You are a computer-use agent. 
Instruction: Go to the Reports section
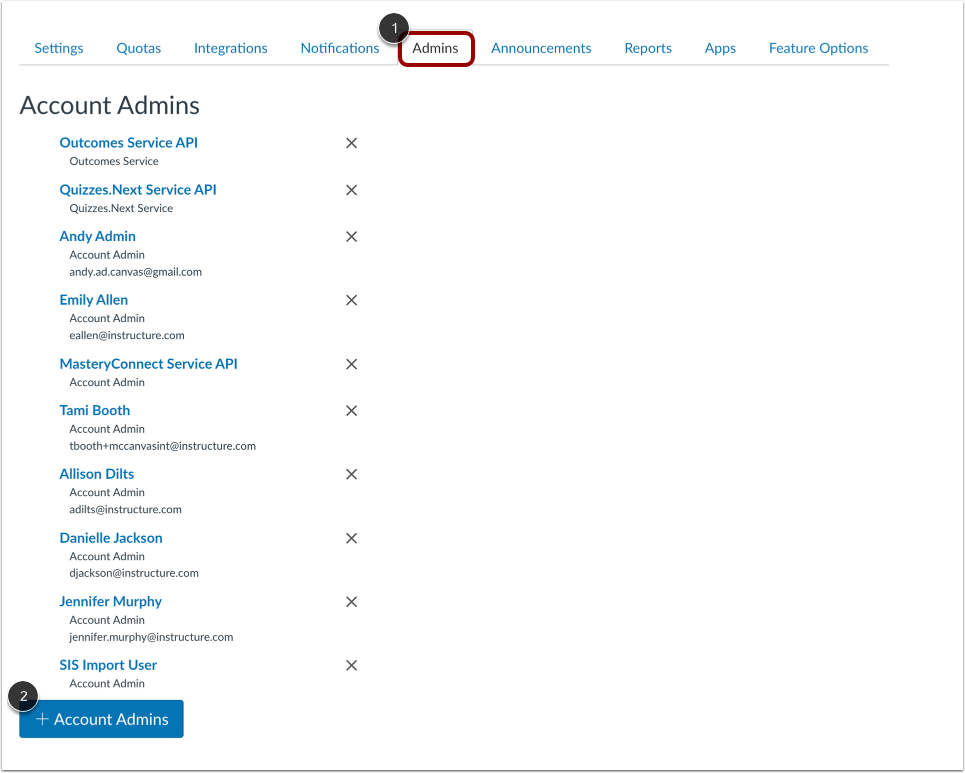[x=648, y=48]
